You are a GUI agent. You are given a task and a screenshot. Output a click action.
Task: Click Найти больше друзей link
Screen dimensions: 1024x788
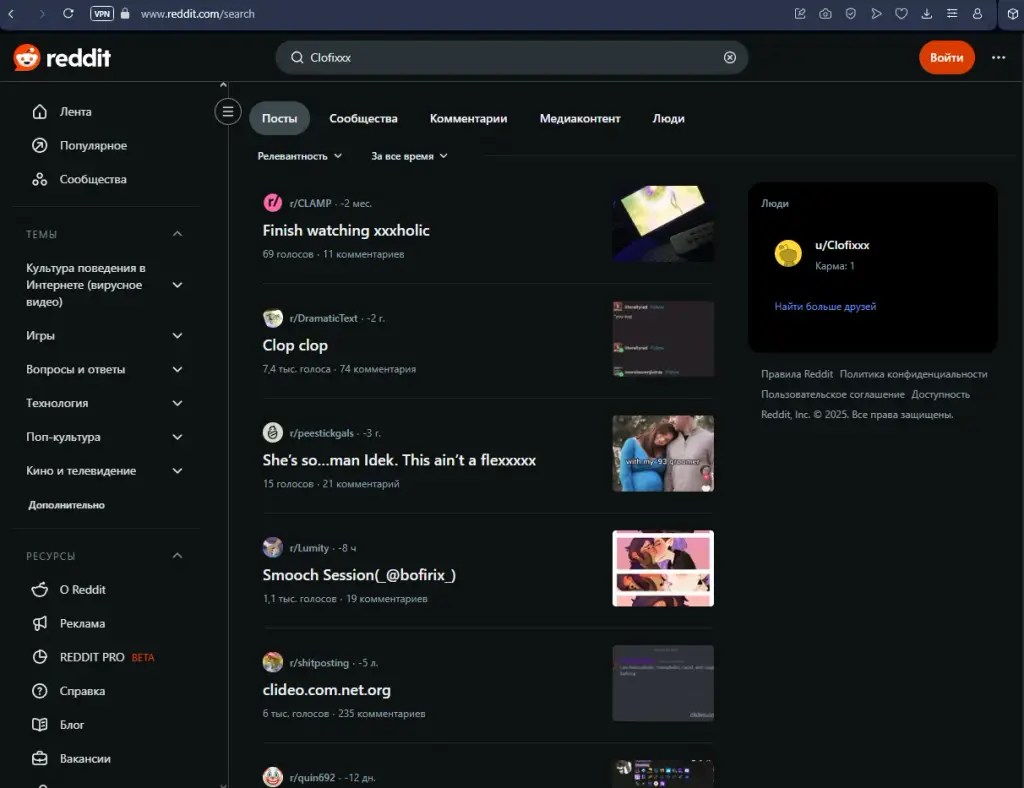(x=825, y=306)
